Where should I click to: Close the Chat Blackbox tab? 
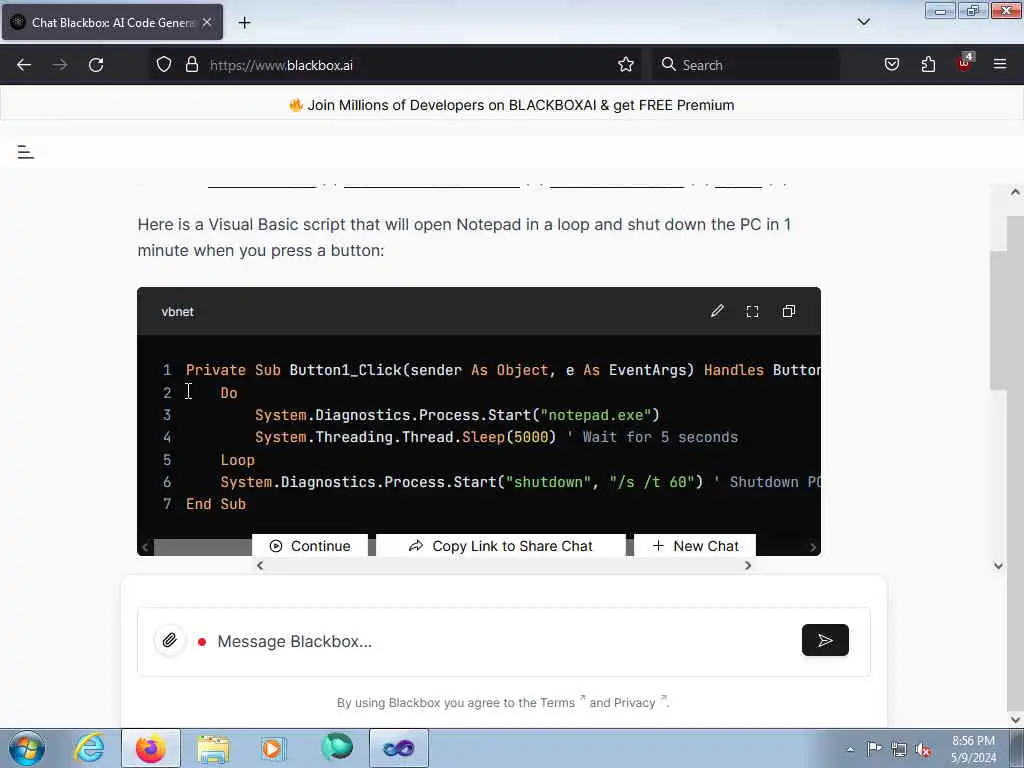point(207,22)
